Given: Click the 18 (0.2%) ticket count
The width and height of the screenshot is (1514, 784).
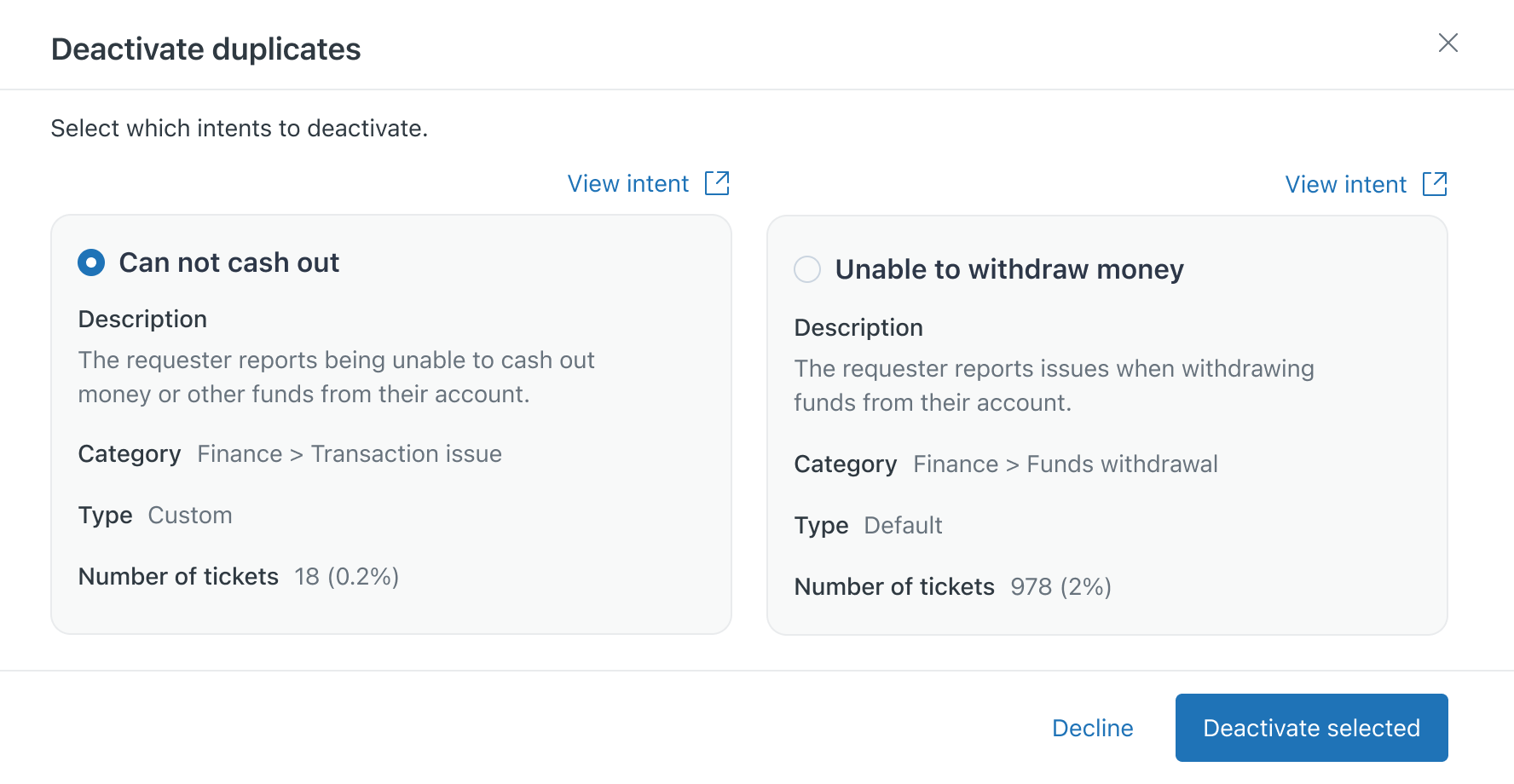Looking at the screenshot, I should [347, 577].
